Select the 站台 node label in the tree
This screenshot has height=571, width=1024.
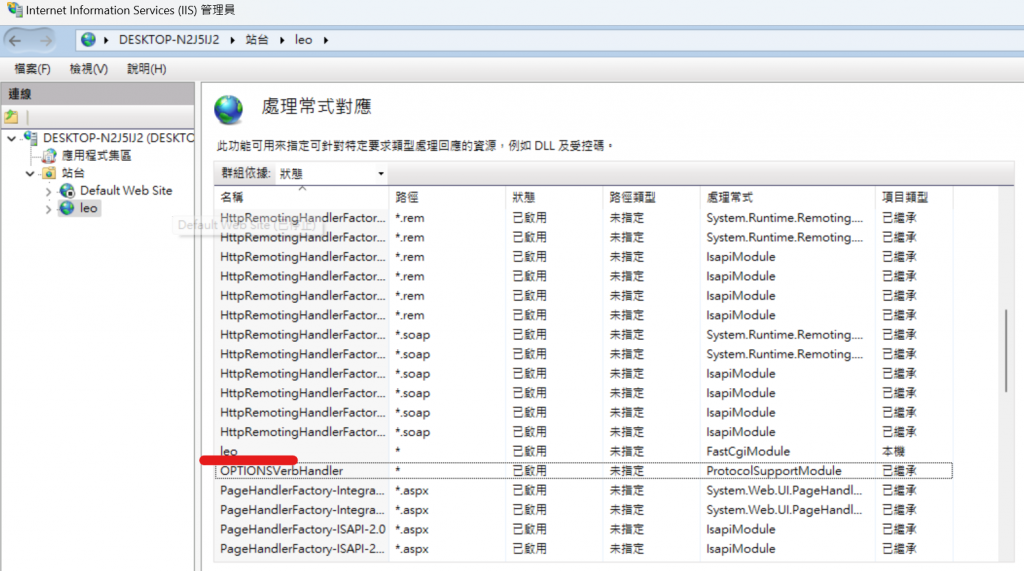click(x=73, y=173)
